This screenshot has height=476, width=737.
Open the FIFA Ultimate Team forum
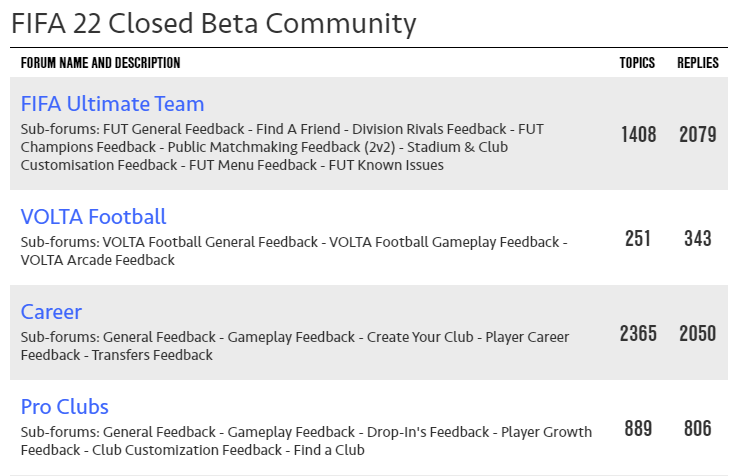point(112,104)
